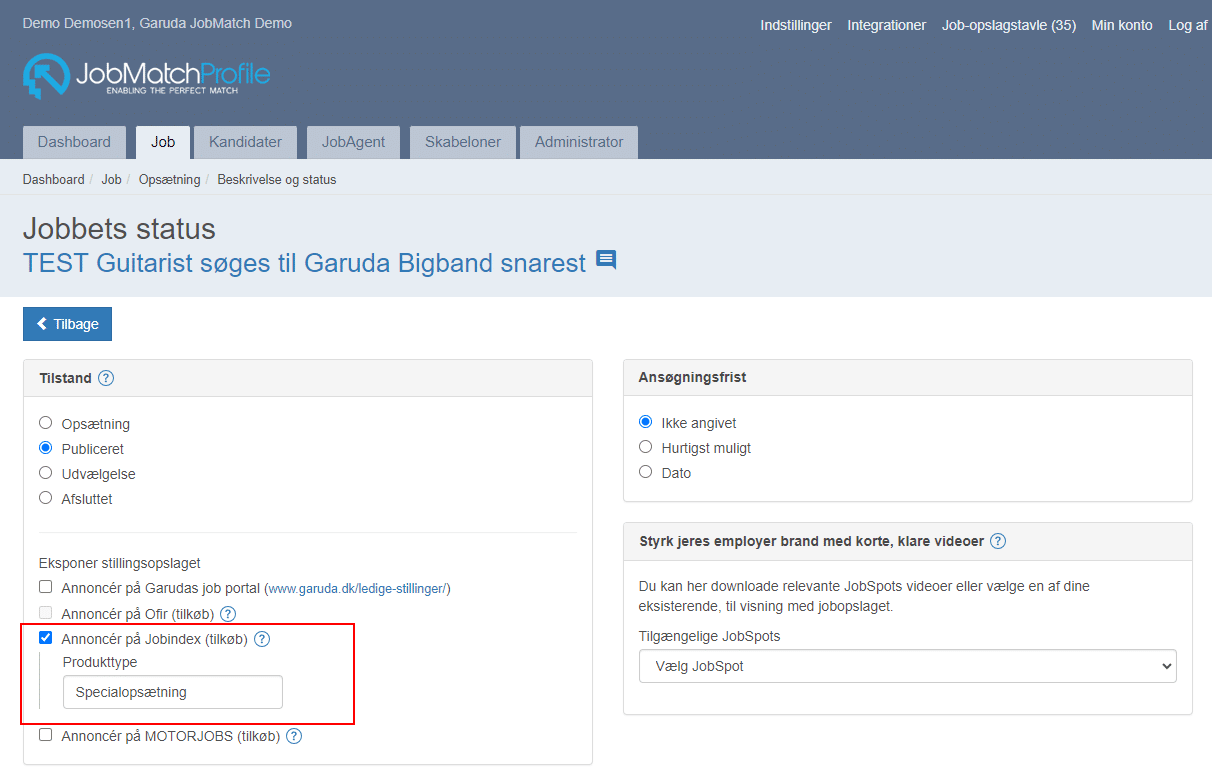The width and height of the screenshot is (1212, 780).
Task: Click the Produkttype Specialopsætning field
Action: [x=173, y=692]
